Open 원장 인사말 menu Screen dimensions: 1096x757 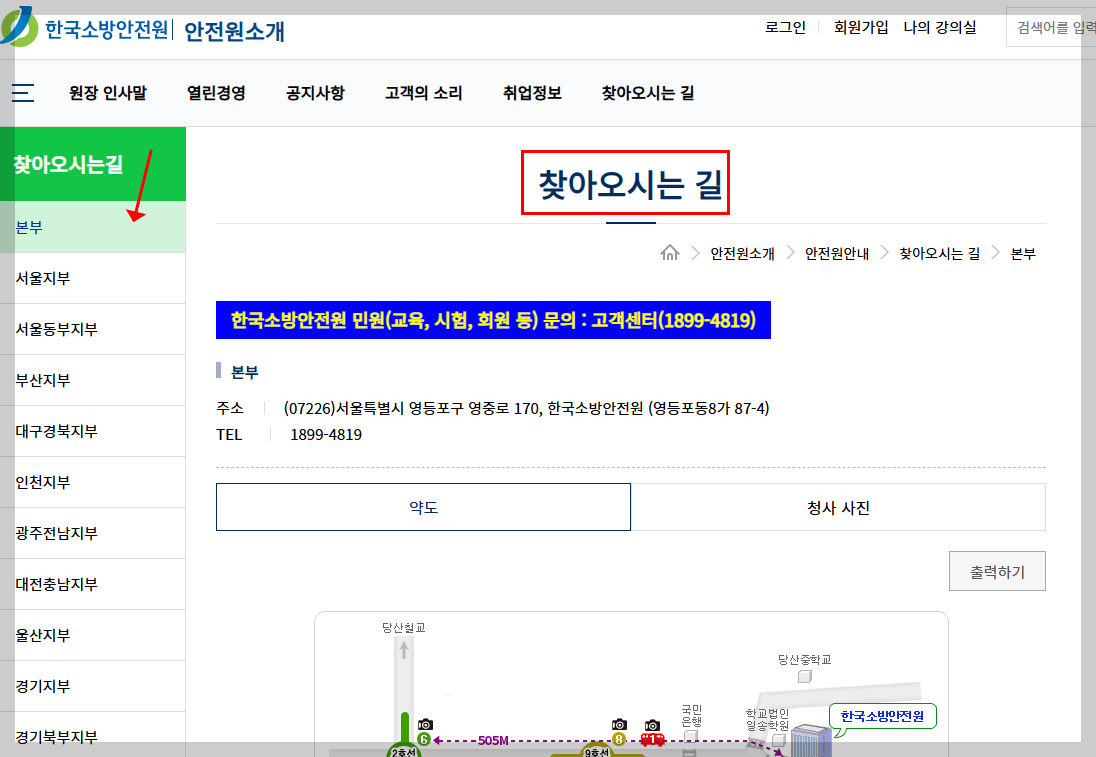[108, 93]
